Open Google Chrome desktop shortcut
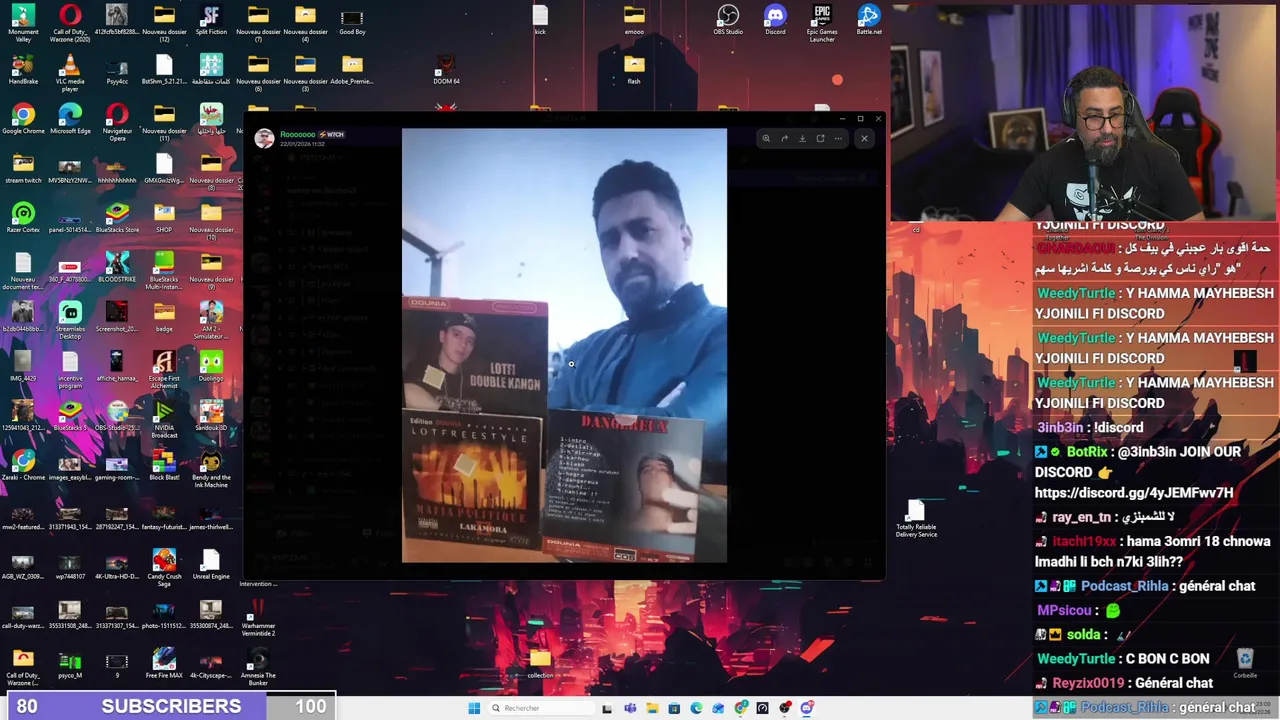This screenshot has width=1280, height=720. [23, 118]
